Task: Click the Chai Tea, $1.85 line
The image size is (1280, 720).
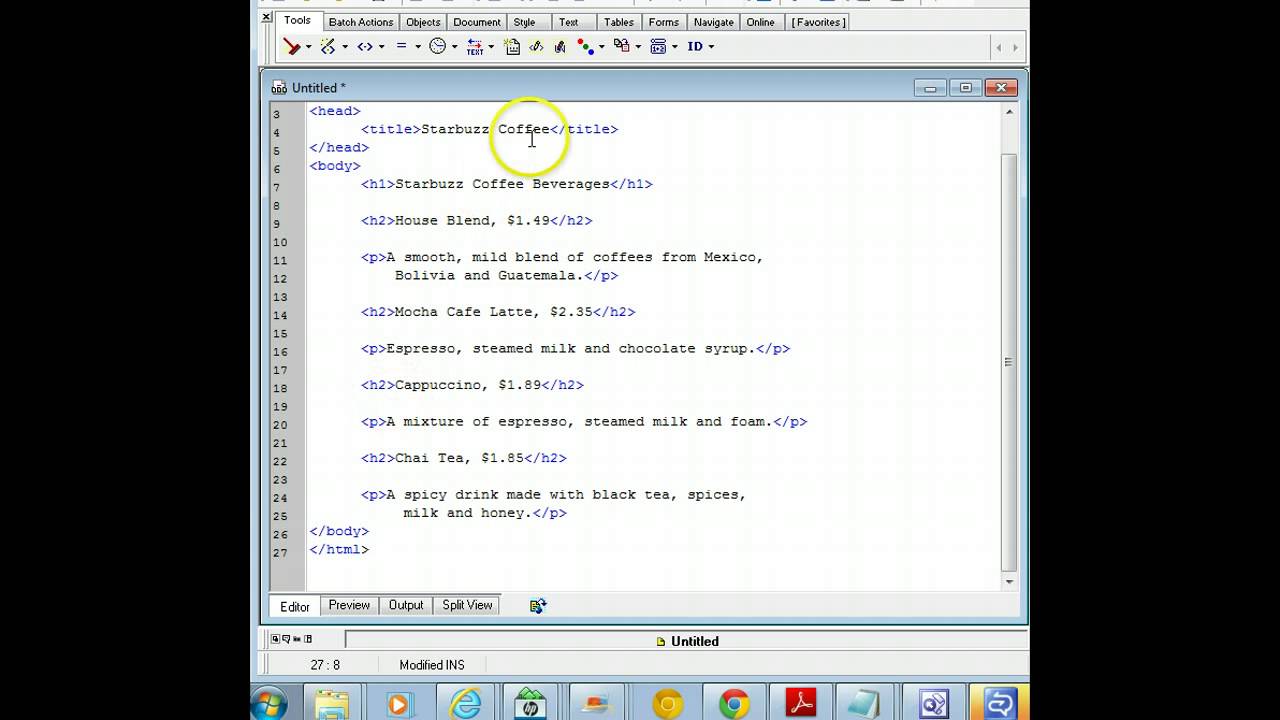Action: click(464, 458)
